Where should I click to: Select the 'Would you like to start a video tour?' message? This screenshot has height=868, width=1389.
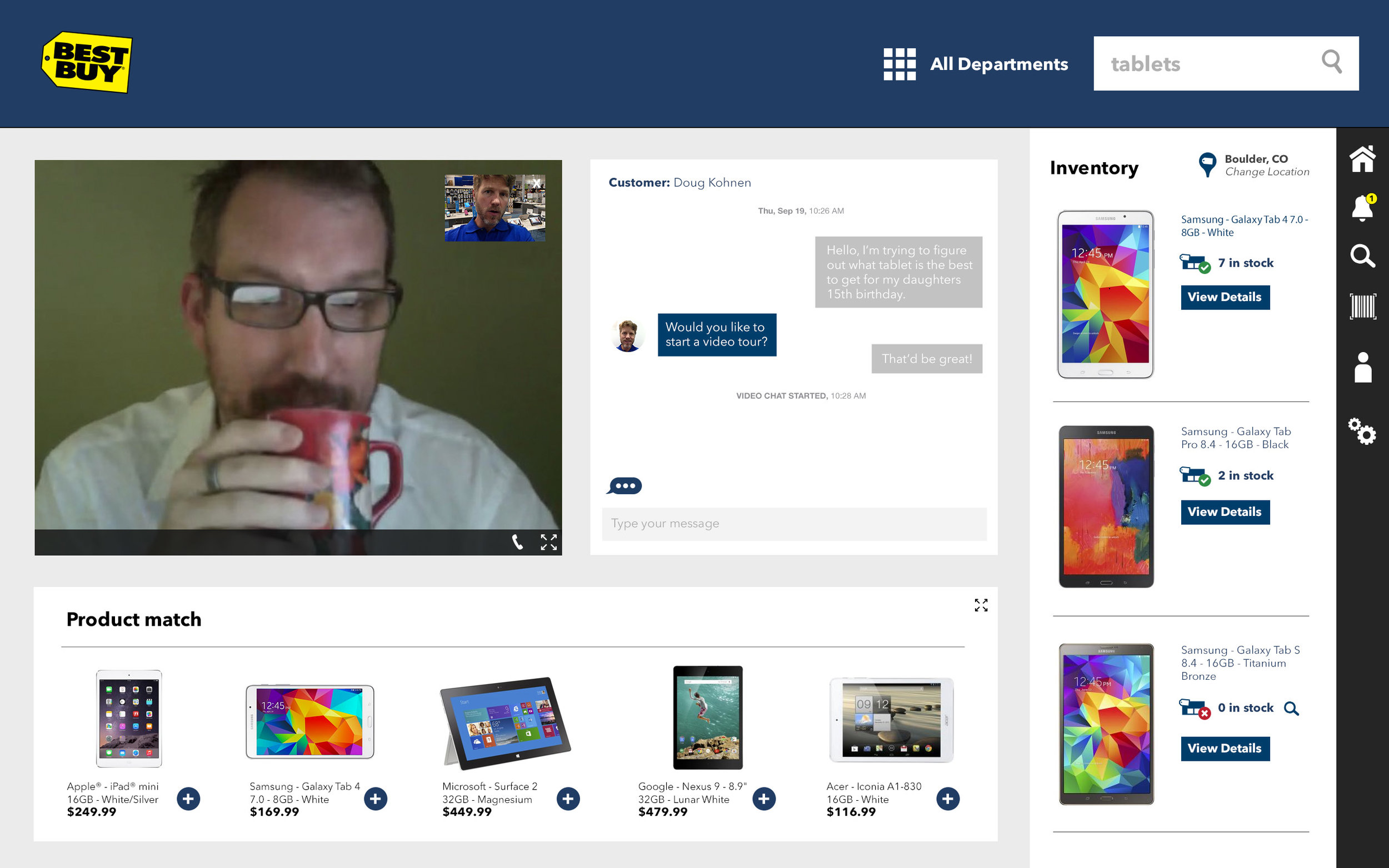tap(717, 335)
